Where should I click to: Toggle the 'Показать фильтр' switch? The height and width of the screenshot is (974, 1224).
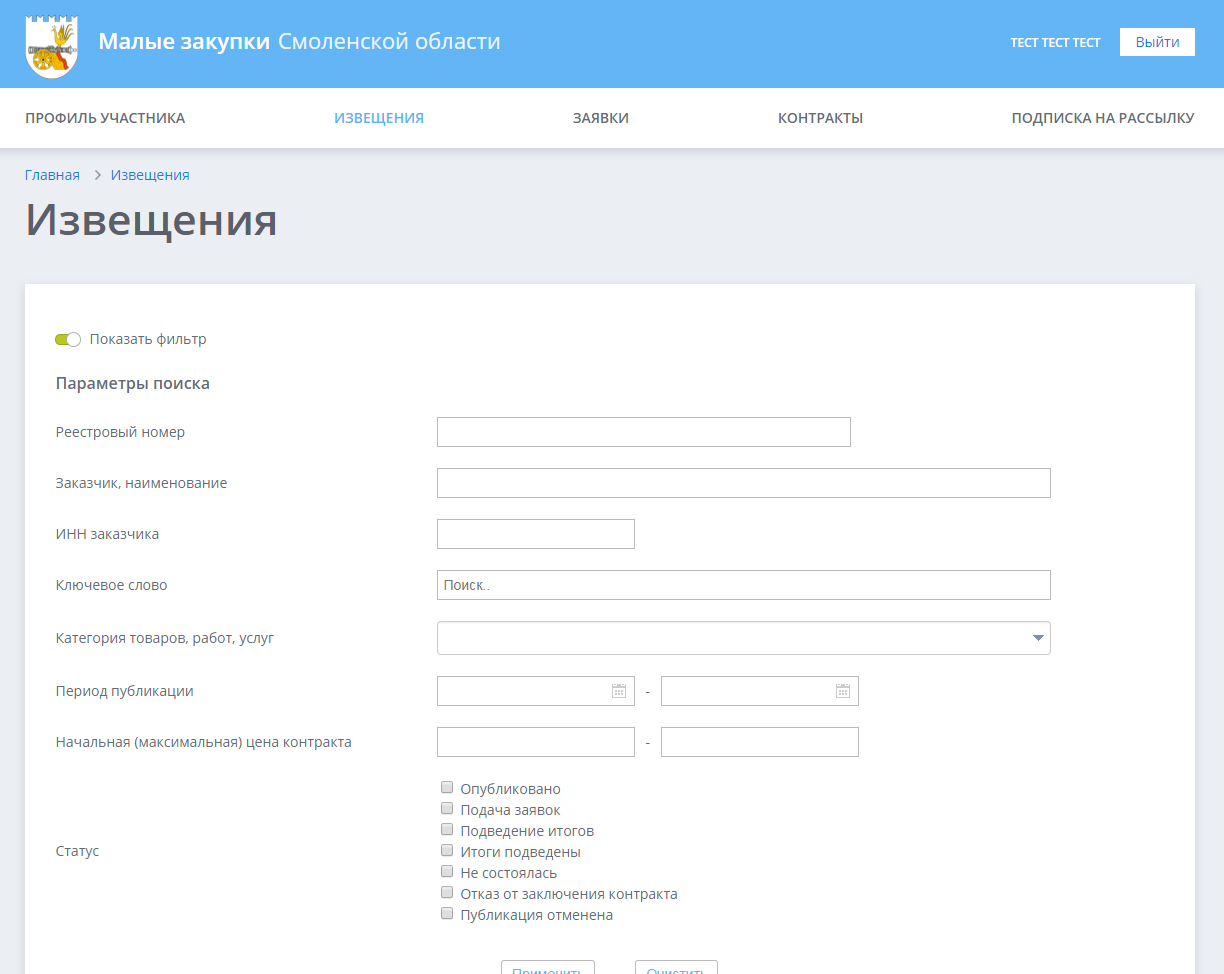[x=68, y=339]
